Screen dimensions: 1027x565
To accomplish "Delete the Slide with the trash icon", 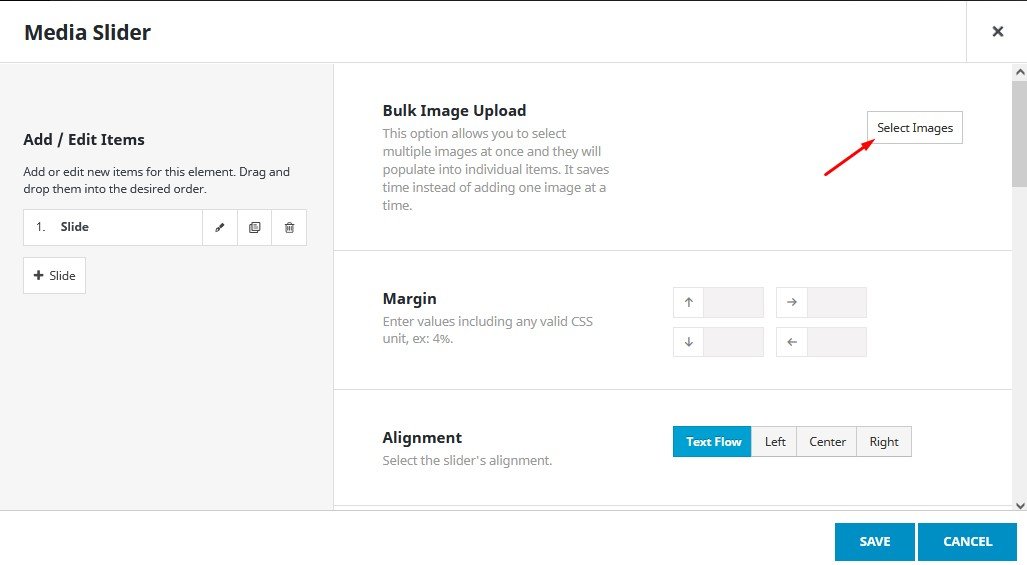I will 289,228.
